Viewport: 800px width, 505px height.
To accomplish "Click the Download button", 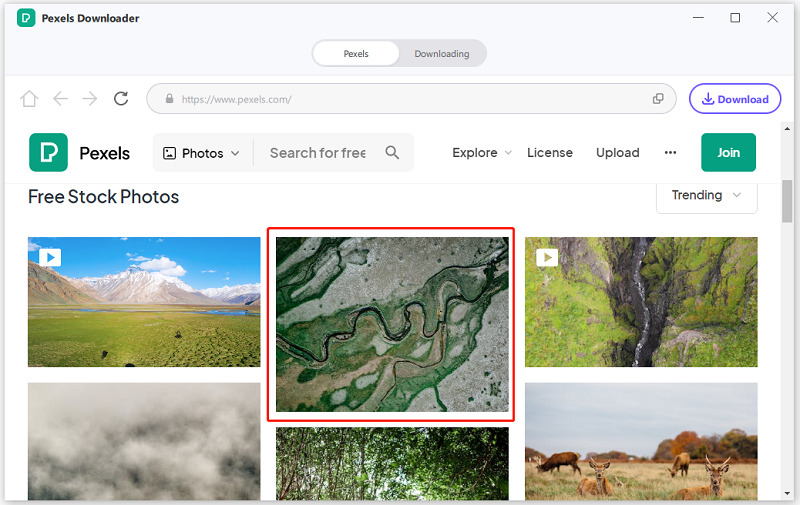I will 735,99.
